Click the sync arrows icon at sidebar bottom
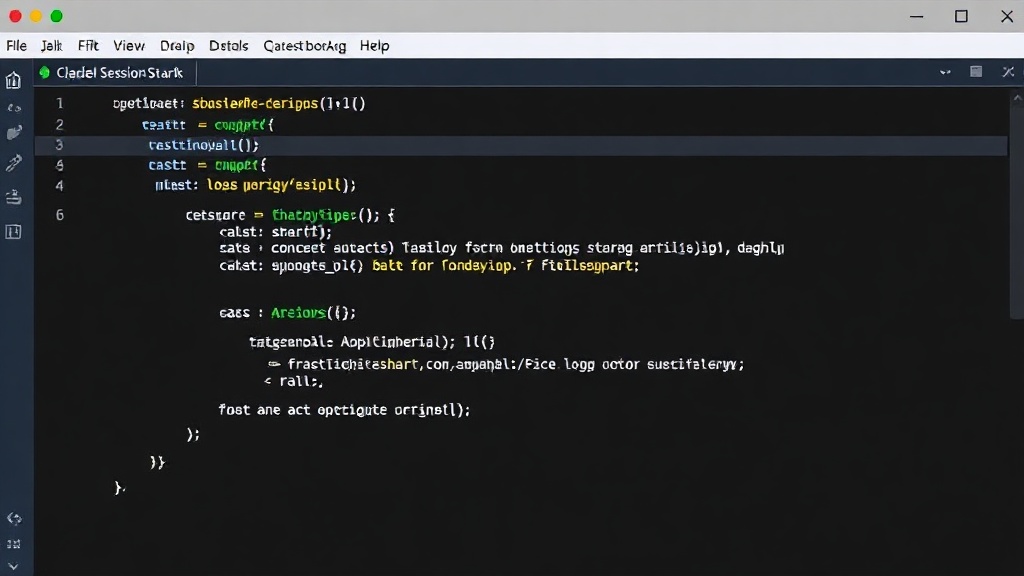This screenshot has height=576, width=1024. coord(14,519)
